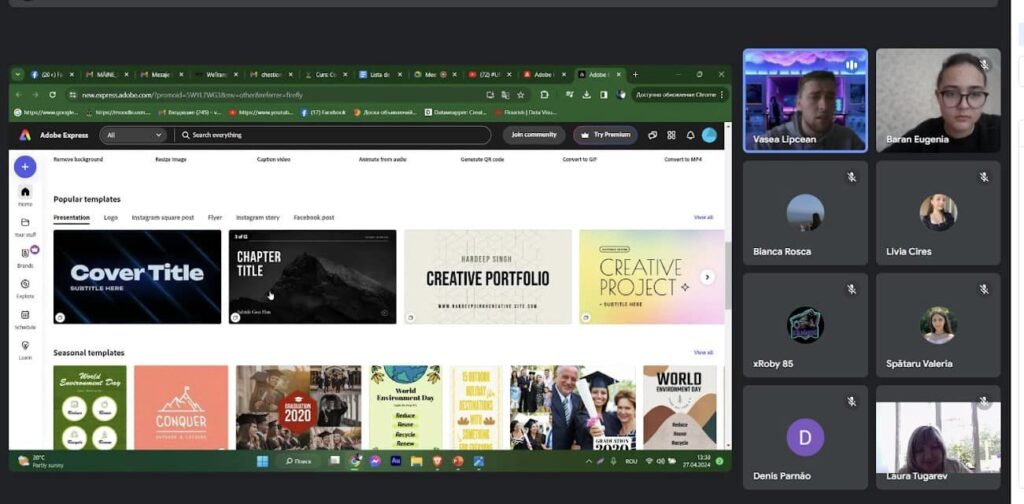This screenshot has height=504, width=1024.
Task: Open the apps grid icon
Action: point(671,135)
